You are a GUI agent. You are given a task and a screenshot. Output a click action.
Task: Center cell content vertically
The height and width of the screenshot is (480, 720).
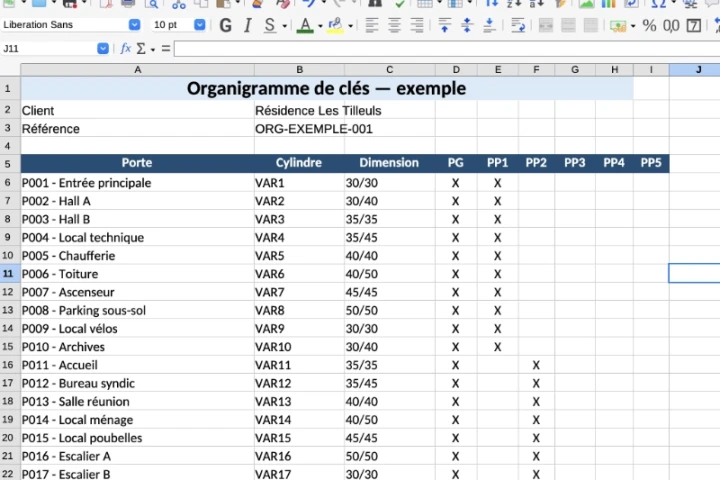(x=467, y=25)
